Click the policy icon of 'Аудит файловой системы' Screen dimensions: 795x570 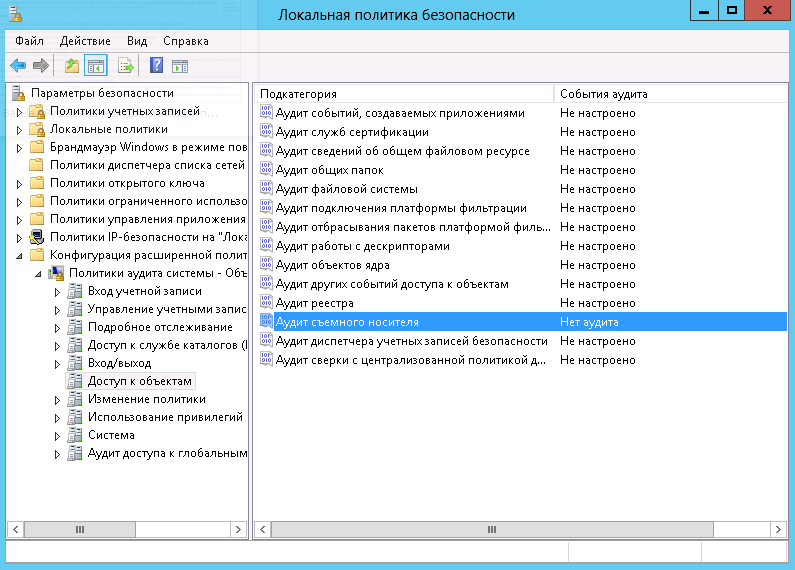click(x=266, y=188)
